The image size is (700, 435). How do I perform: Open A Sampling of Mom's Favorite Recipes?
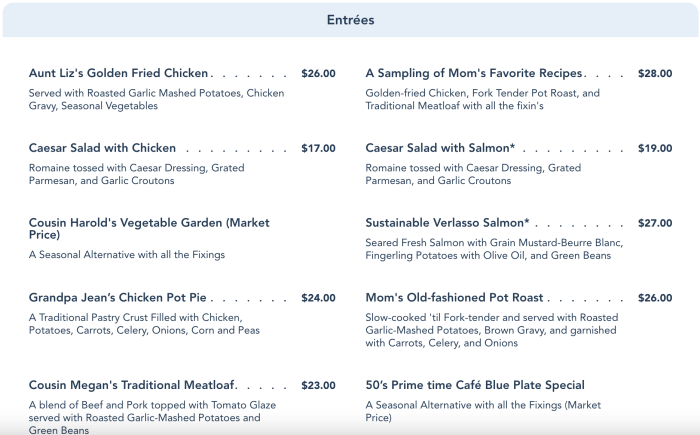[474, 73]
